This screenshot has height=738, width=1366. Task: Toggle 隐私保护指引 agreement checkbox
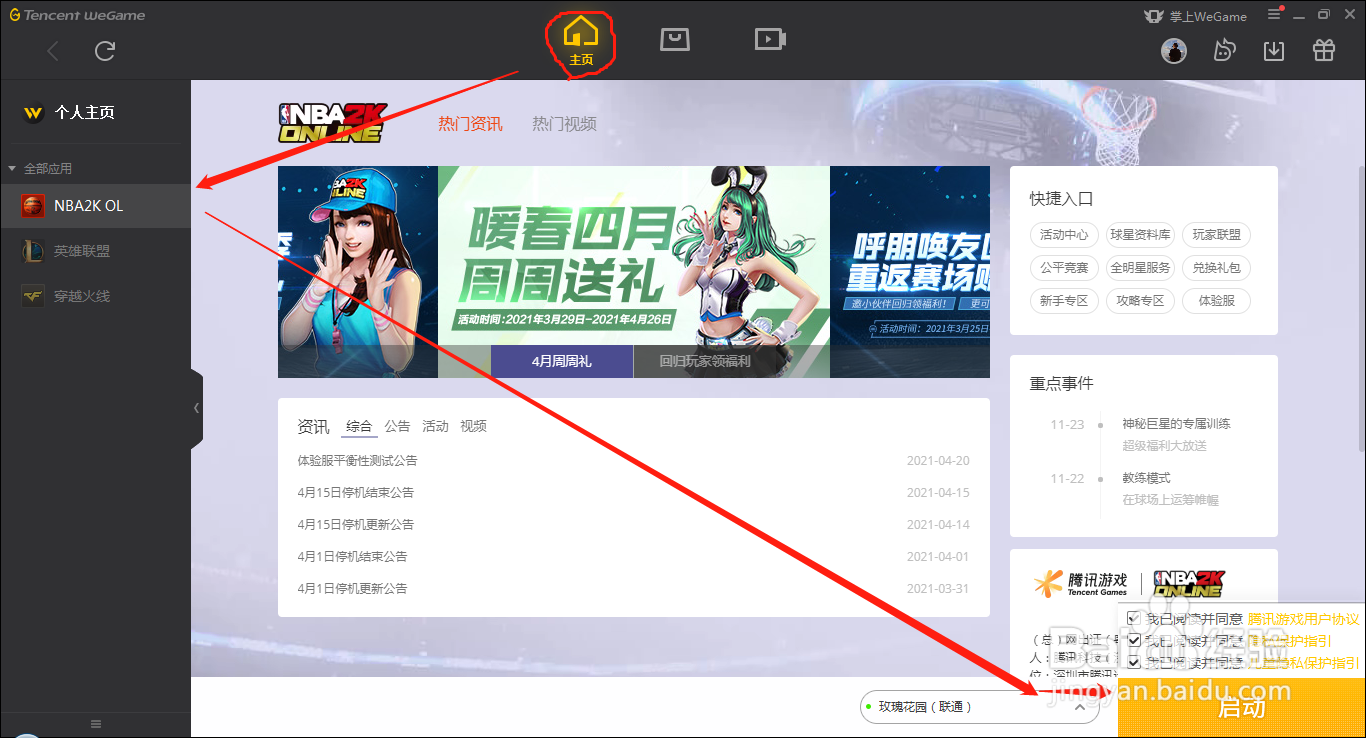point(1133,641)
